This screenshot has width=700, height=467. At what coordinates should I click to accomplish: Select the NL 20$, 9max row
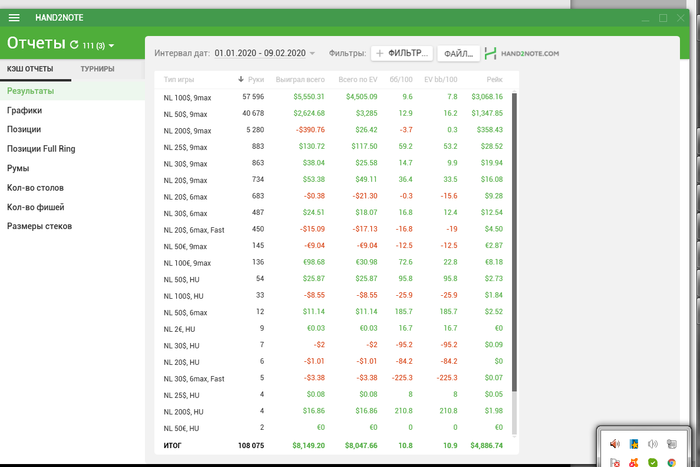coord(333,179)
